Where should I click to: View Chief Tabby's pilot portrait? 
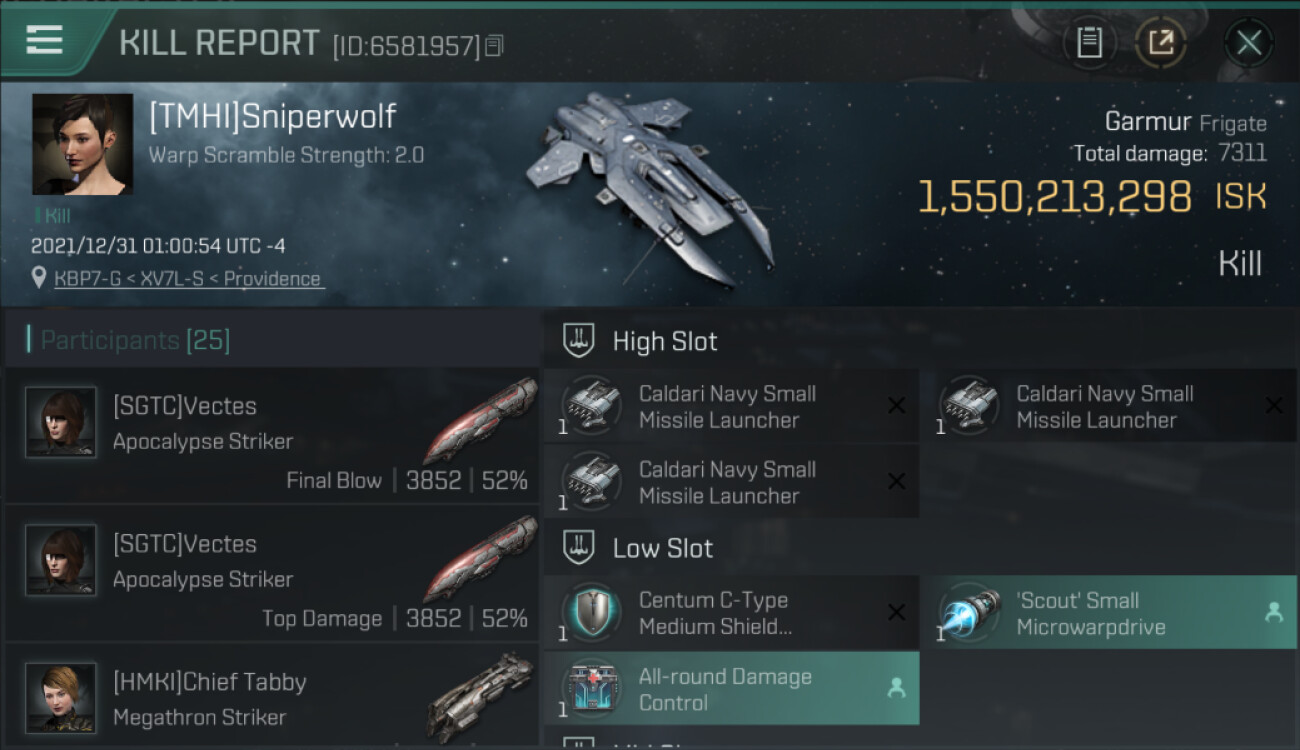(x=61, y=698)
